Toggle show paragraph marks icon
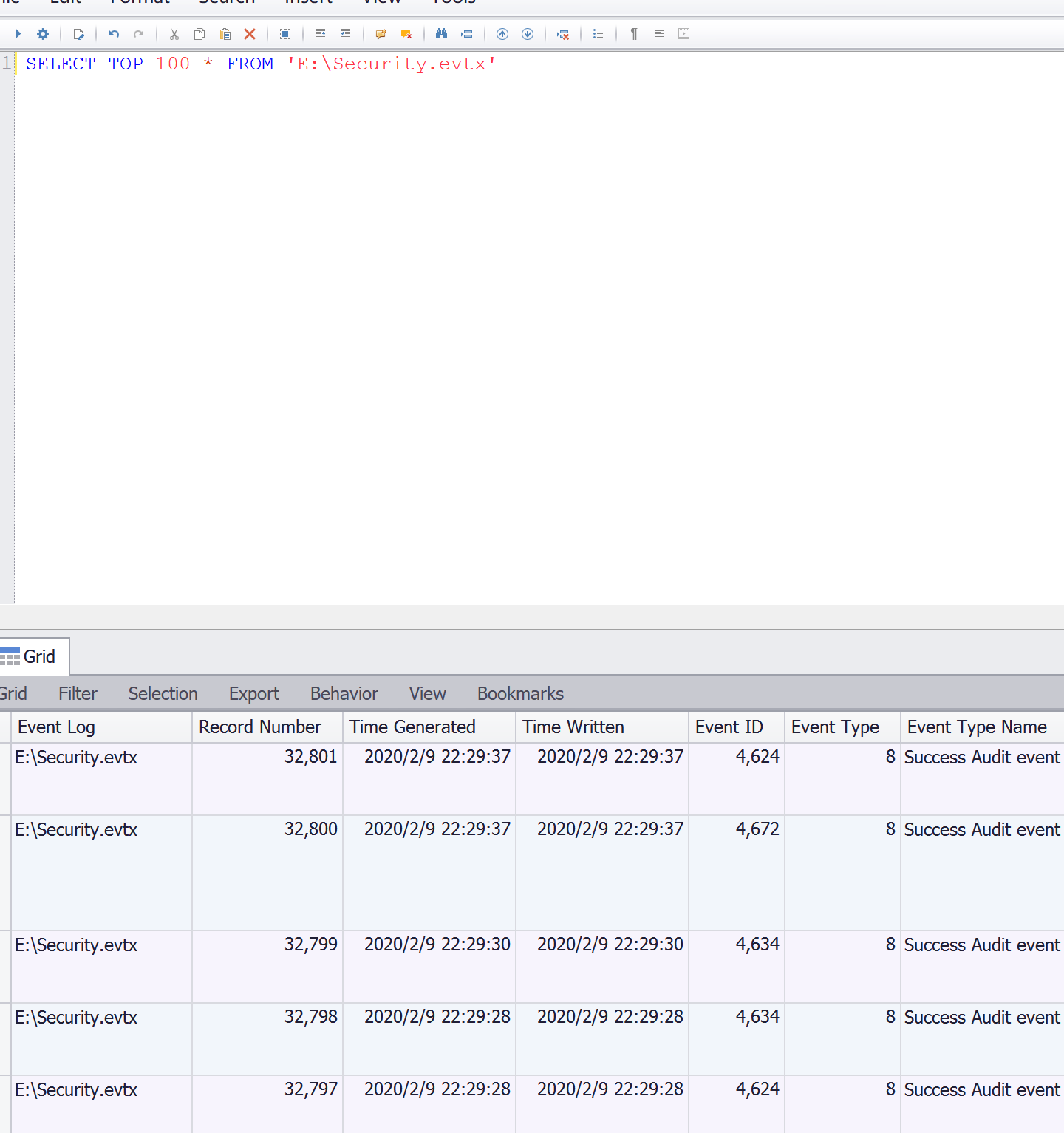This screenshot has height=1133, width=1064. 634,34
